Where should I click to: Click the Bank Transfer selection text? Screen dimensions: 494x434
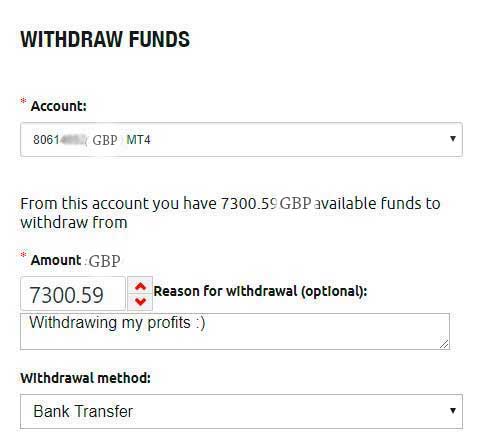coord(83,411)
